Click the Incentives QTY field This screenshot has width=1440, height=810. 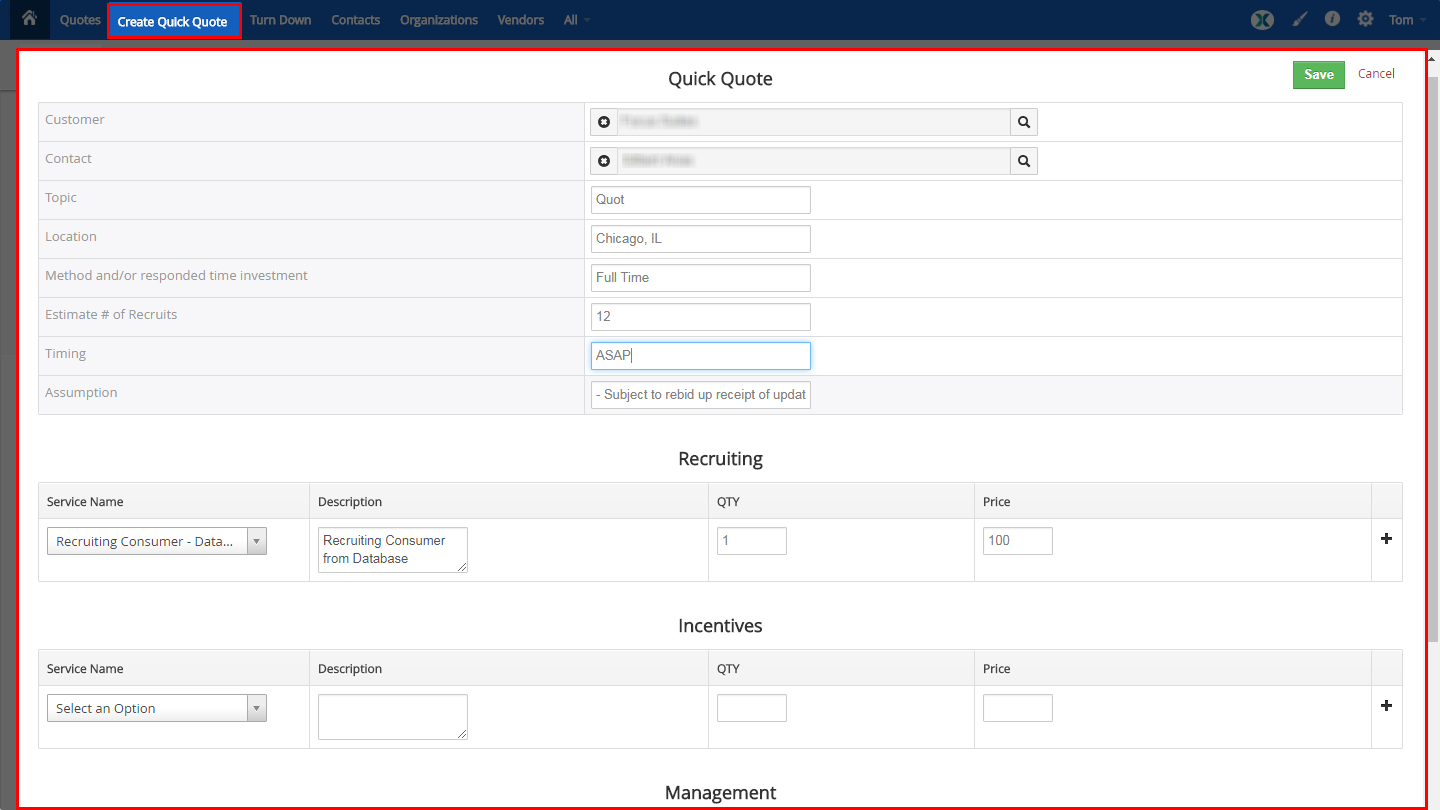[x=752, y=708]
